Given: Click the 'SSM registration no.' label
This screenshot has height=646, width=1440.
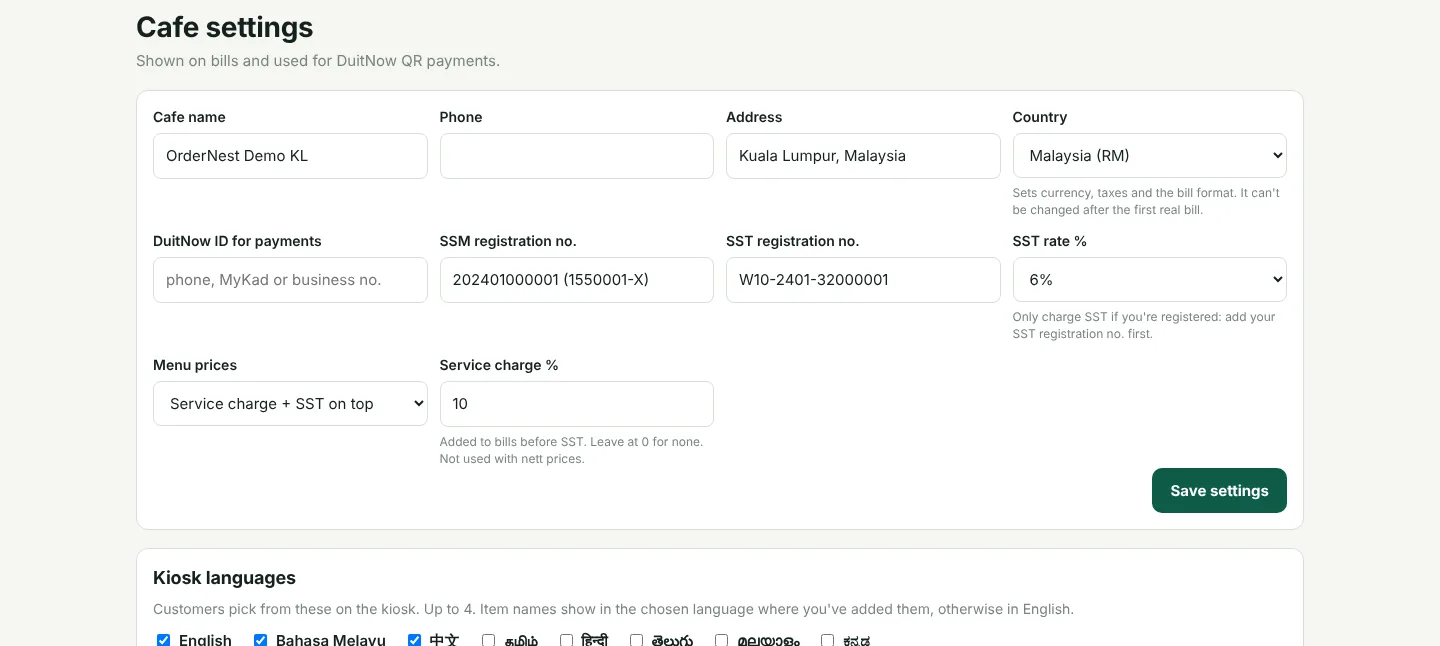Looking at the screenshot, I should coord(508,241).
